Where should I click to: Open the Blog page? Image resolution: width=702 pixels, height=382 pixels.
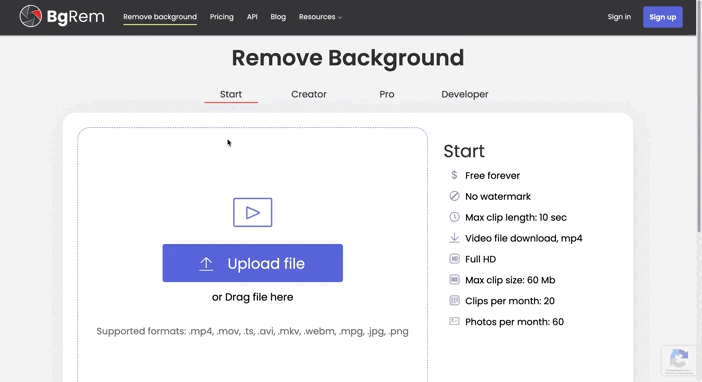point(278,17)
